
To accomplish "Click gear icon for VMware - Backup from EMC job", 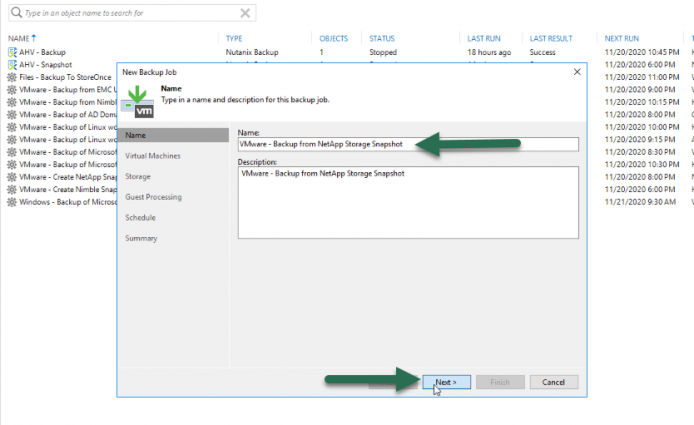I will tap(12, 89).
